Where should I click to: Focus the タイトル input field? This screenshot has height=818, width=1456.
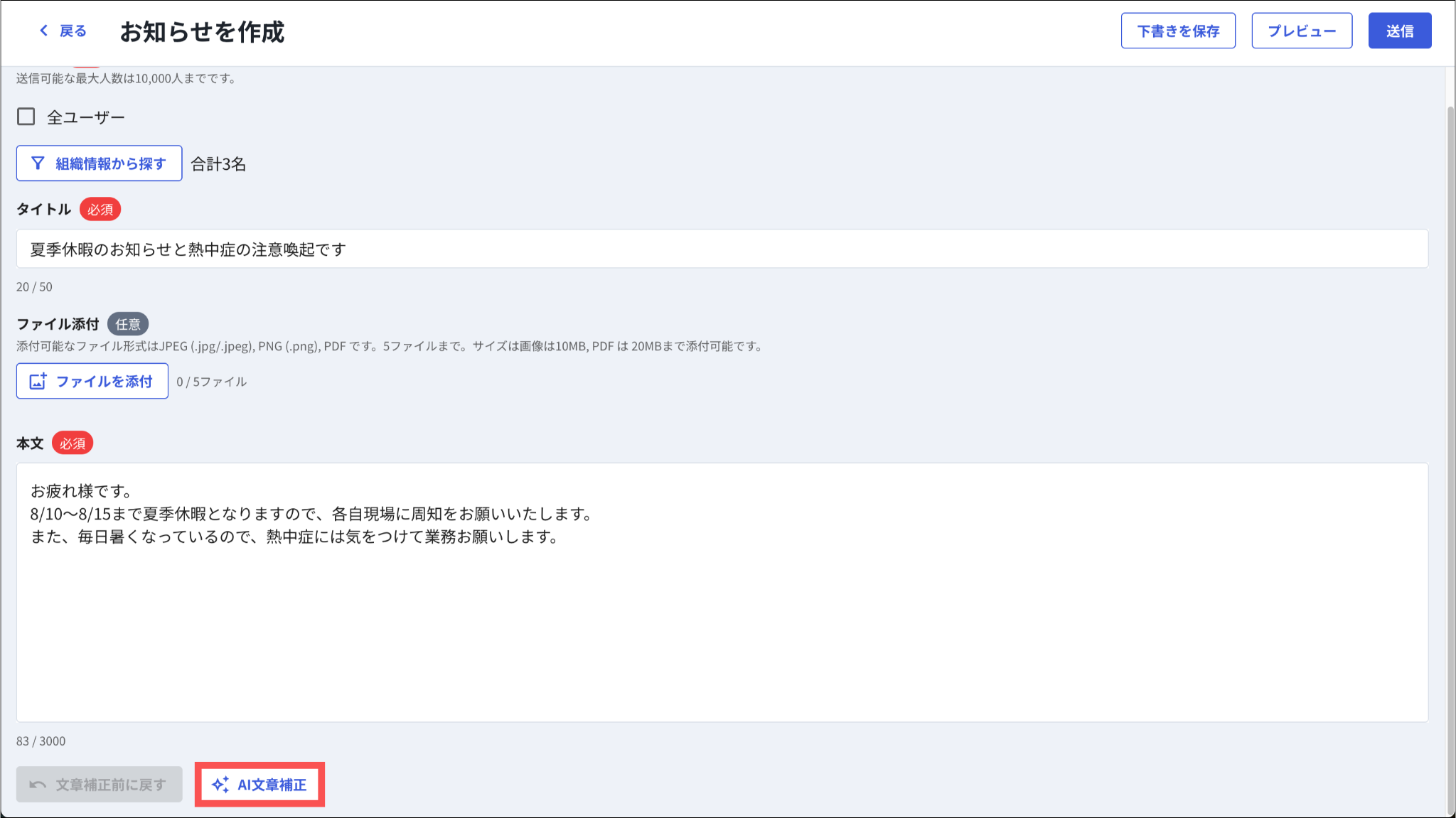coord(722,249)
